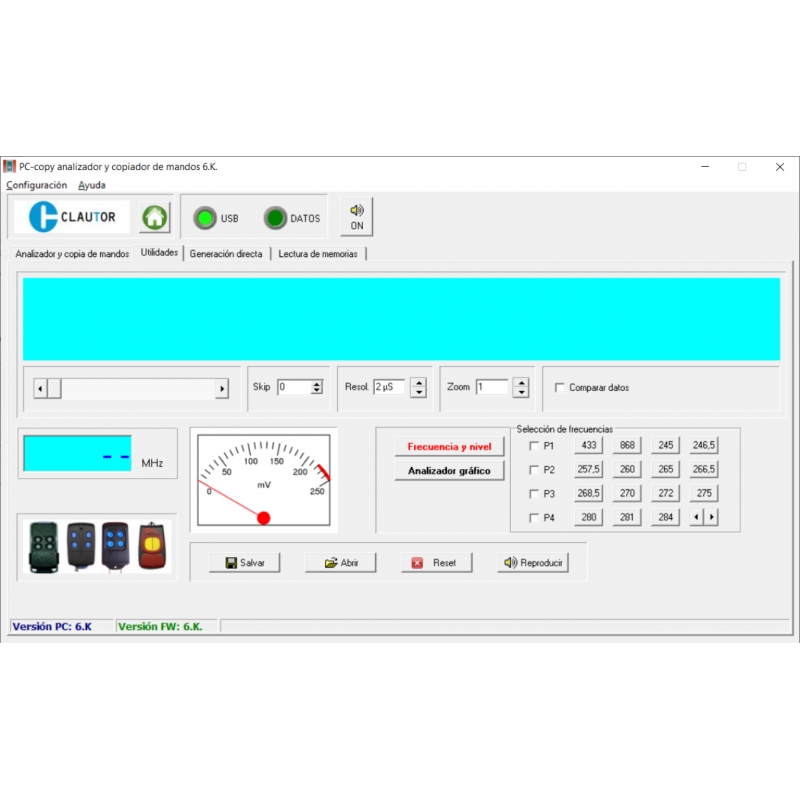This screenshot has height=800, width=800.
Task: Select the 270 frequency button
Action: pos(627,493)
